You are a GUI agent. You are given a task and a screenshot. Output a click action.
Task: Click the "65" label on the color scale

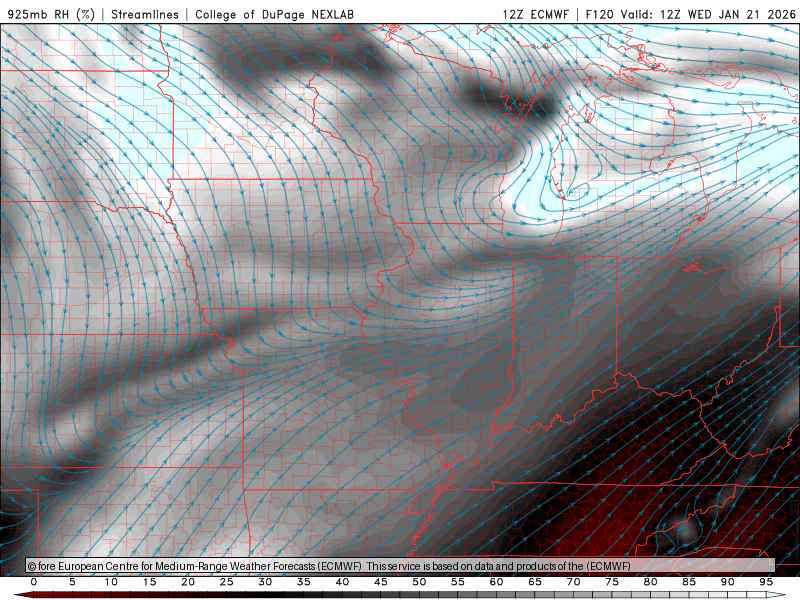535,582
